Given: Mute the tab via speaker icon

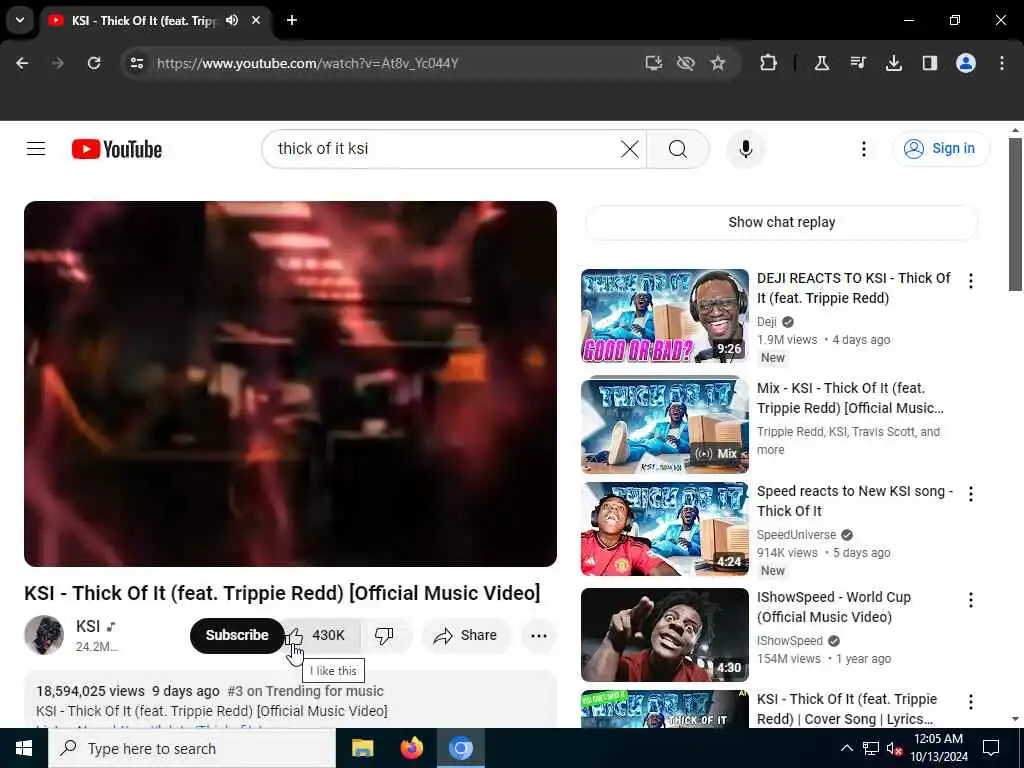Looking at the screenshot, I should tap(232, 20).
